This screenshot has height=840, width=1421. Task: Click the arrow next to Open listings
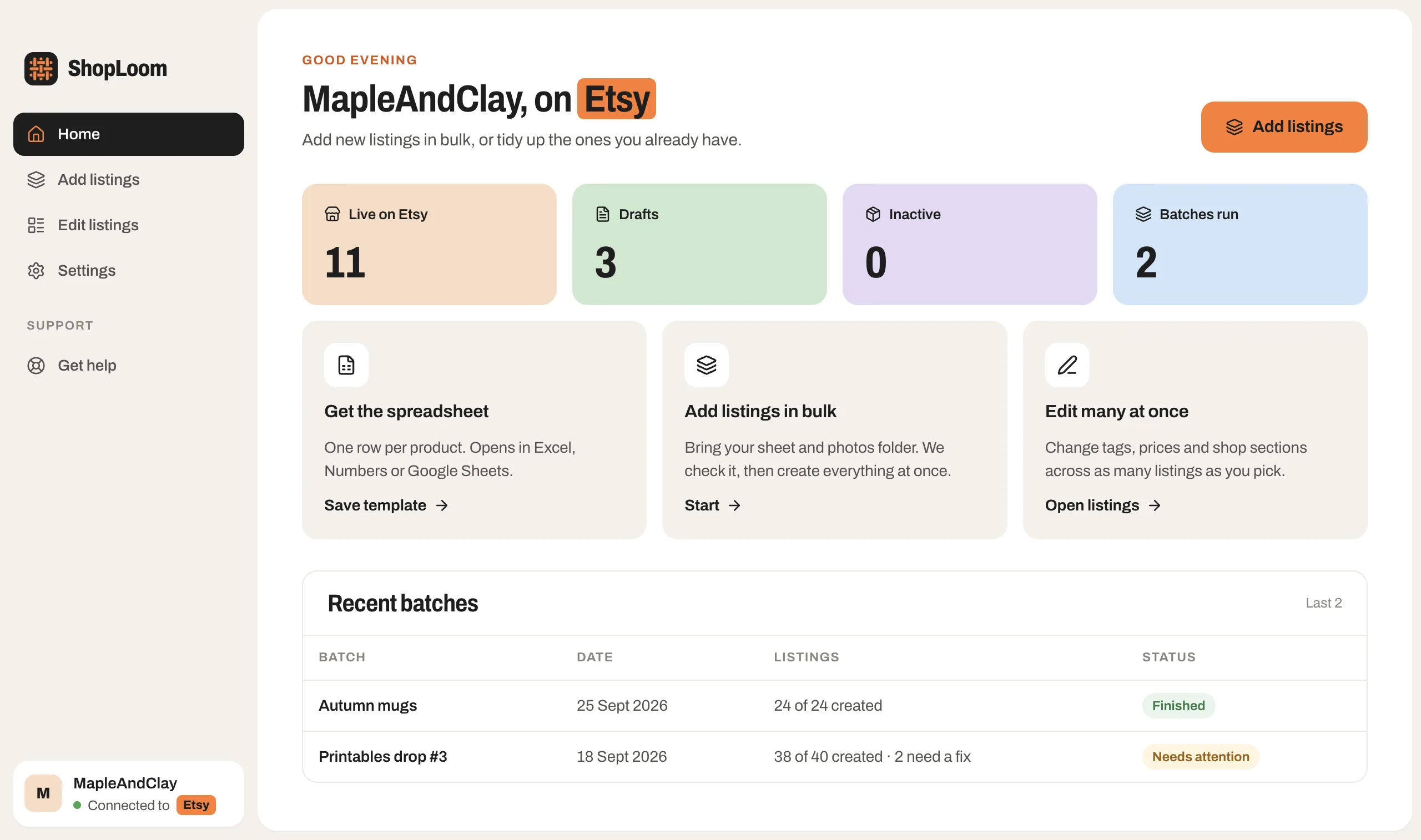point(1155,505)
